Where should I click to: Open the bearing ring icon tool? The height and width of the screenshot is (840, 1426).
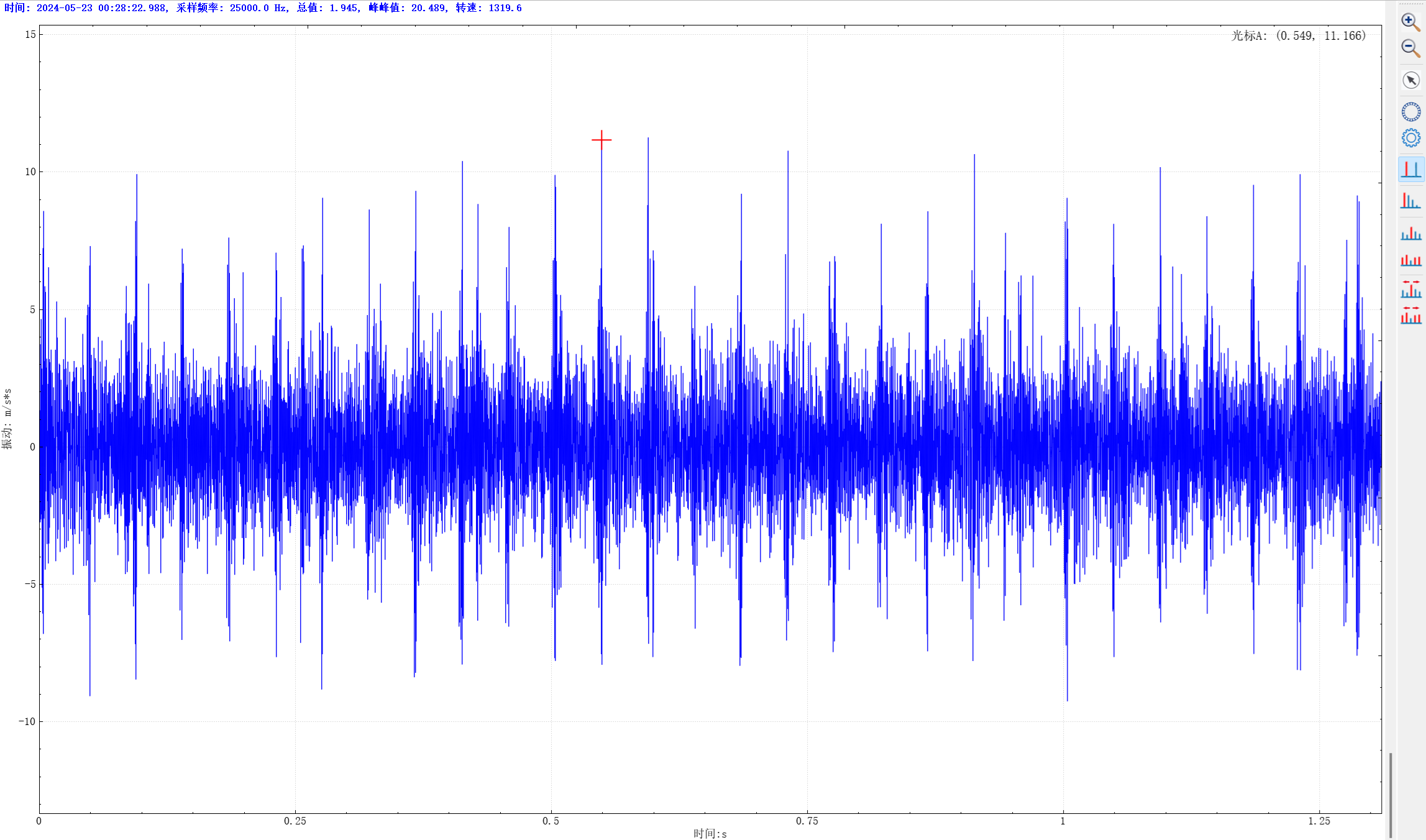coord(1411,112)
